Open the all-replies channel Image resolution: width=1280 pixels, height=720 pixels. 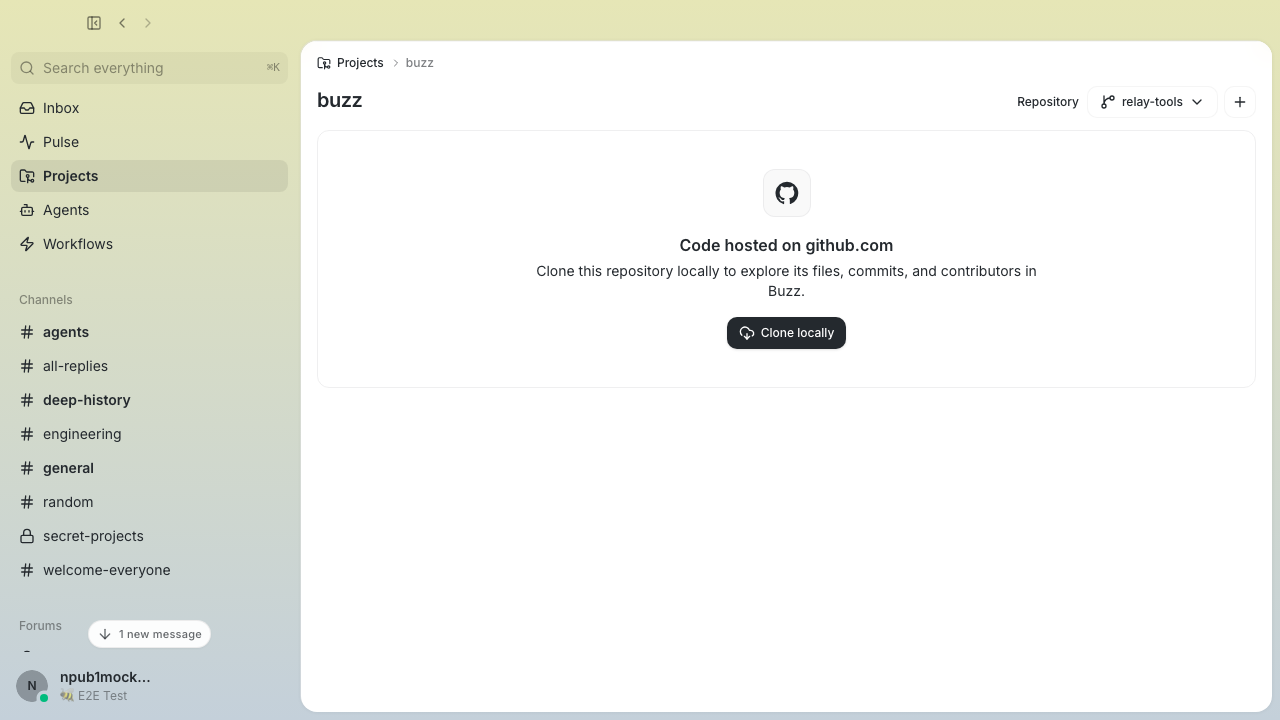point(150,366)
